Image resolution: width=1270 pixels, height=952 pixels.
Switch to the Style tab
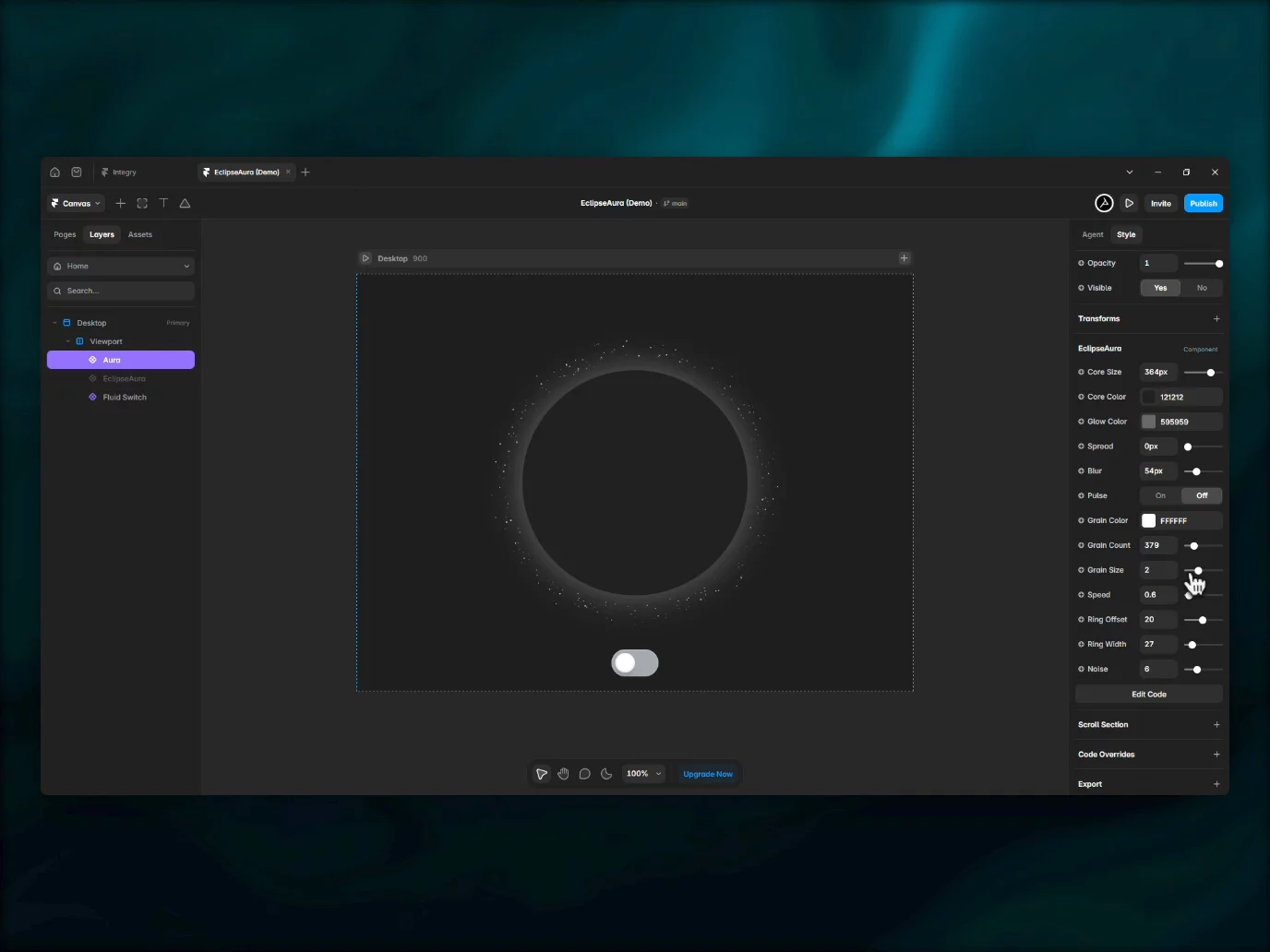pos(1126,234)
